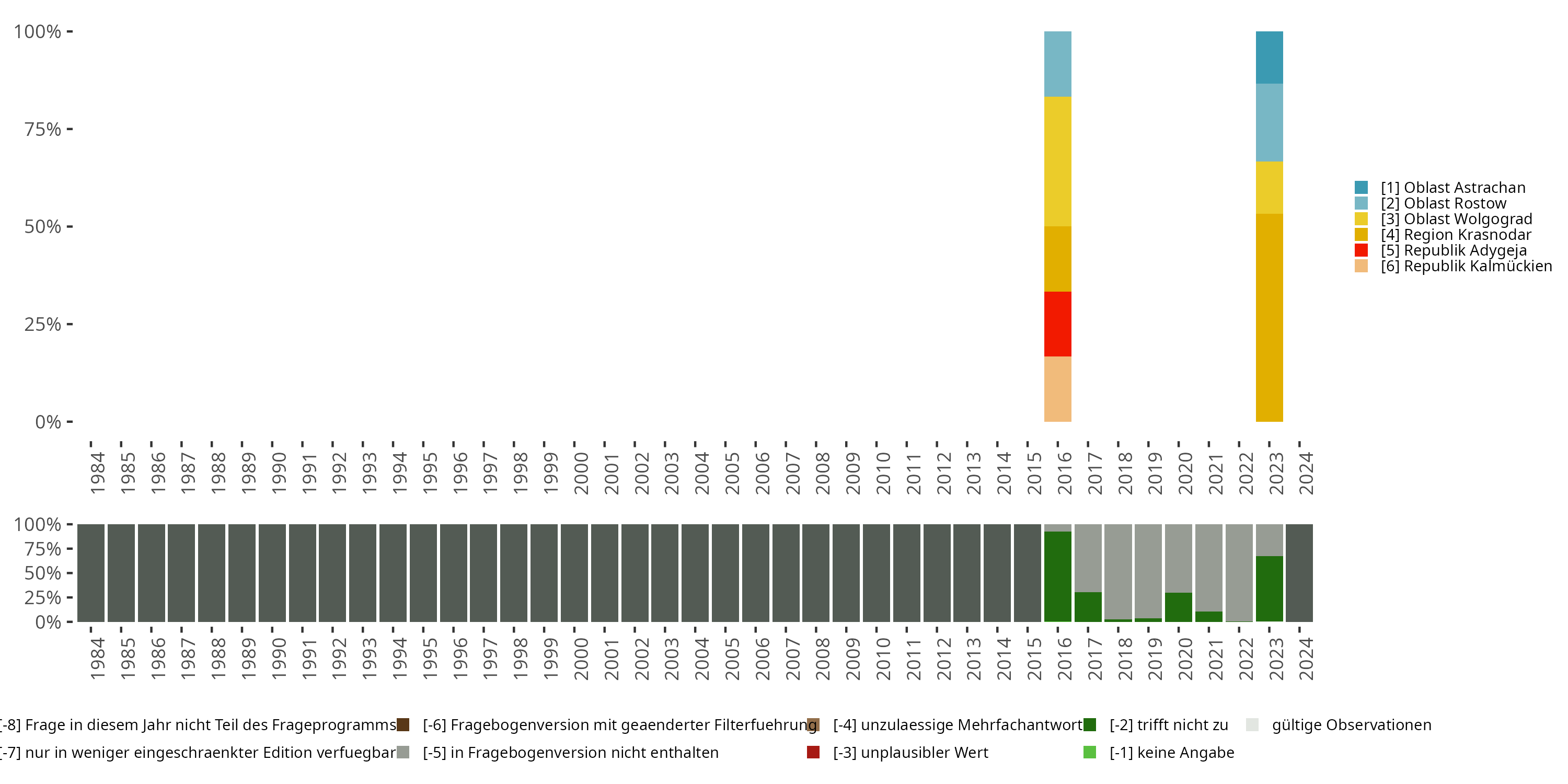Click the lower chart bar for 1984

[x=91, y=573]
